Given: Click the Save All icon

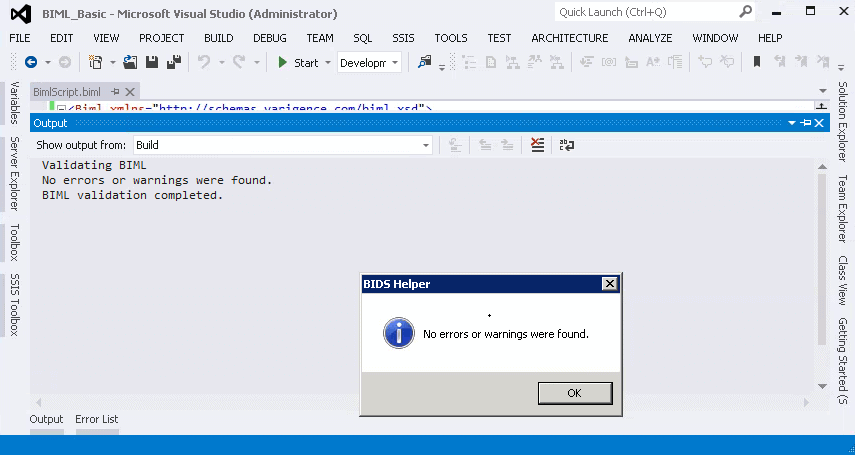Looking at the screenshot, I should coord(174,63).
